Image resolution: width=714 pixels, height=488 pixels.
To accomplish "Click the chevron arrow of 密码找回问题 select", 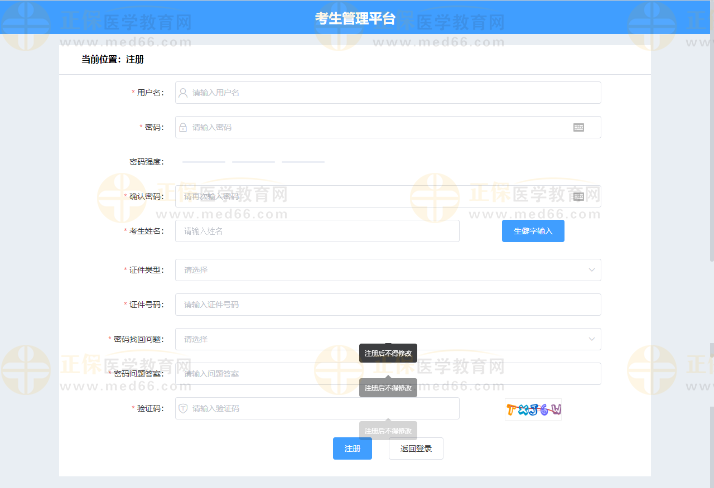I will (590, 339).
